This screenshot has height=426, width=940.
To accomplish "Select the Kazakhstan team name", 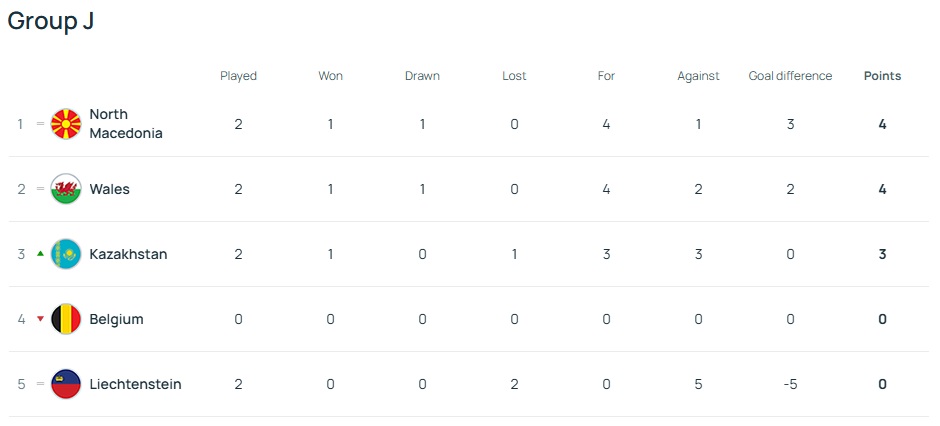I will pos(128,254).
